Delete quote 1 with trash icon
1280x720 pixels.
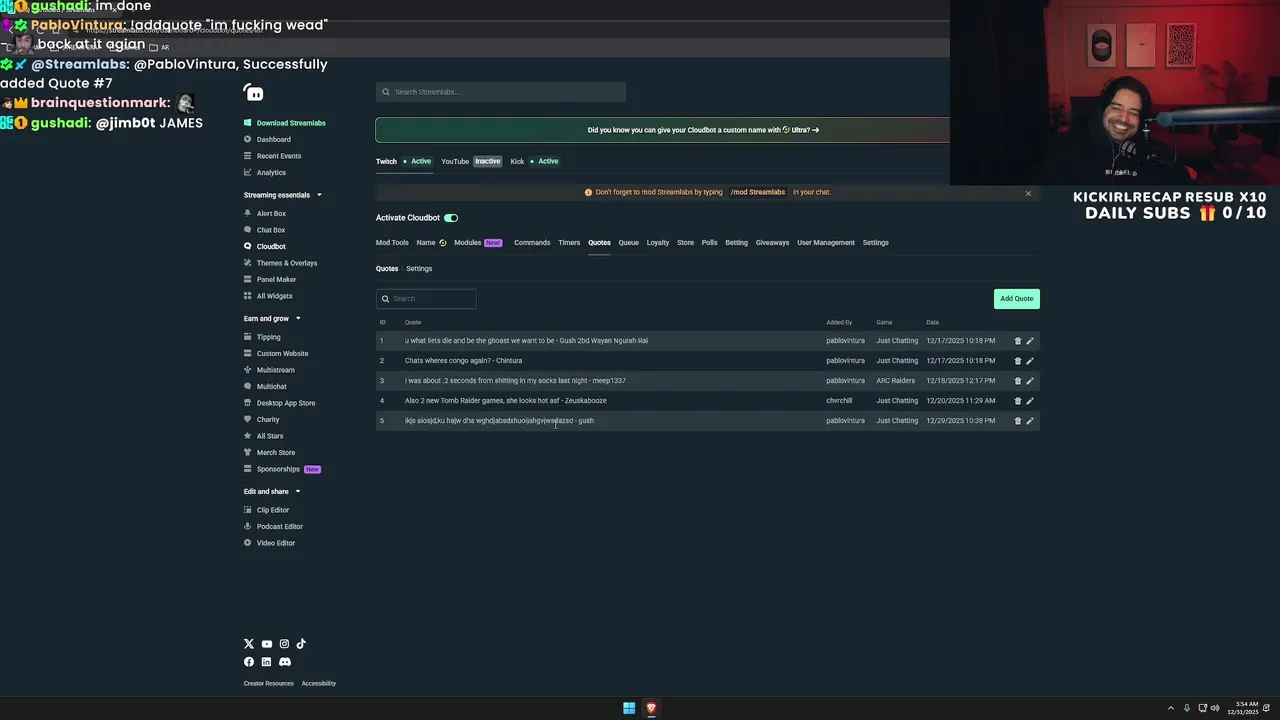[x=1018, y=341]
